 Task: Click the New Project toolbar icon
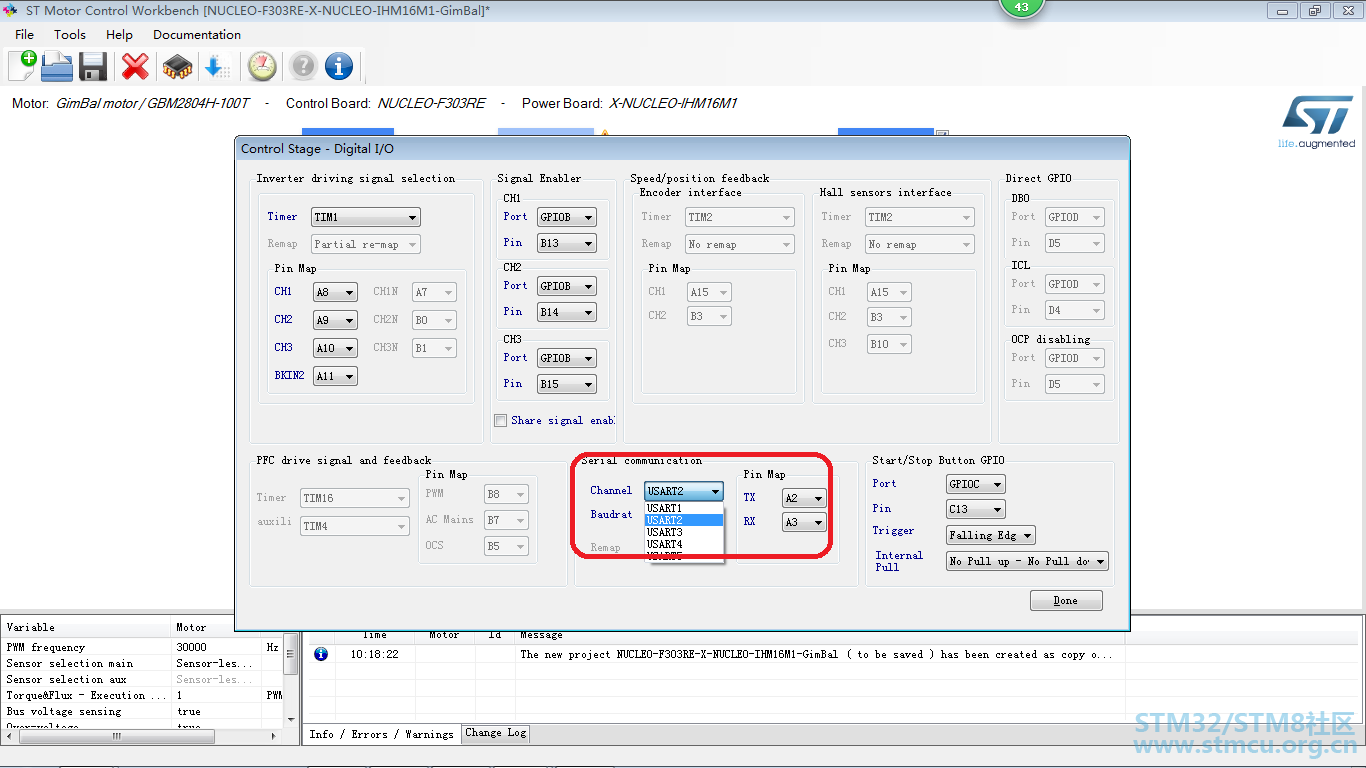(22, 66)
